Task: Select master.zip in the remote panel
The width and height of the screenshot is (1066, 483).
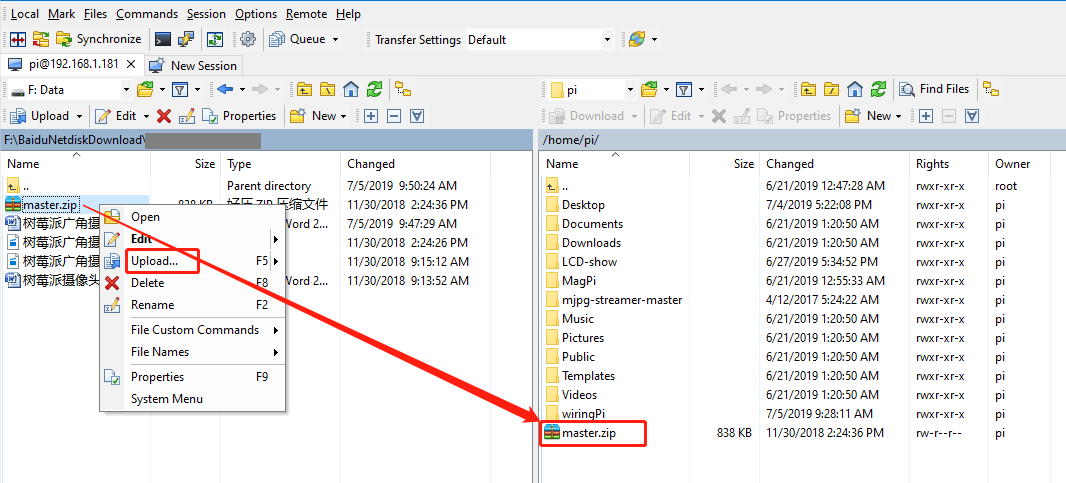Action: (589, 433)
